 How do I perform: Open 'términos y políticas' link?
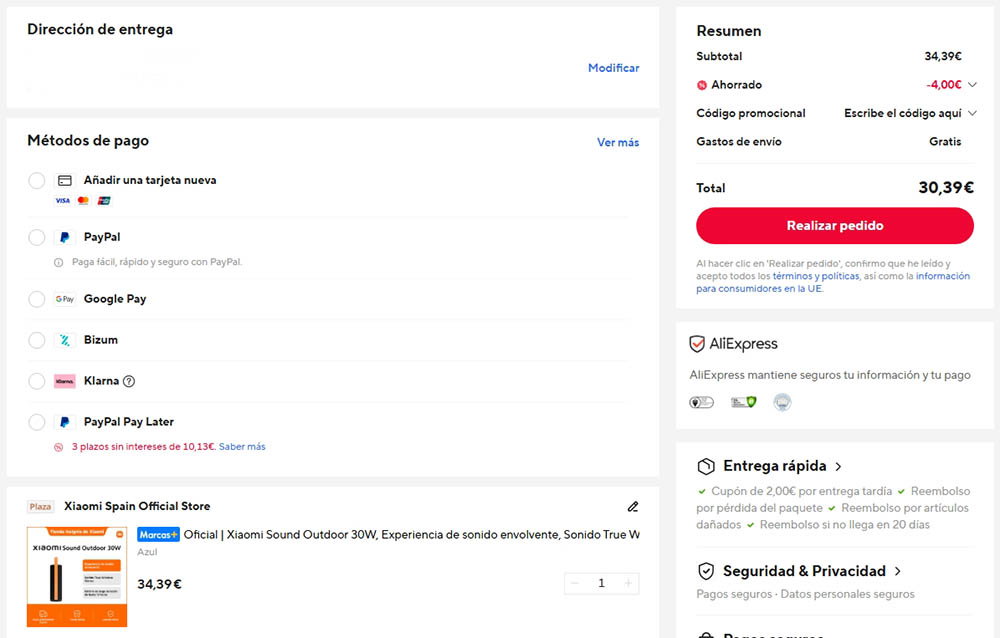(816, 276)
